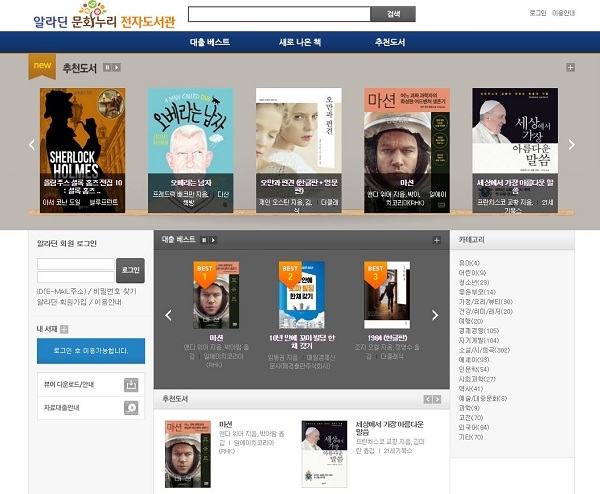This screenshot has width=600, height=494.
Task: Select 가정/요리/뷰티 category
Action: tap(486, 302)
